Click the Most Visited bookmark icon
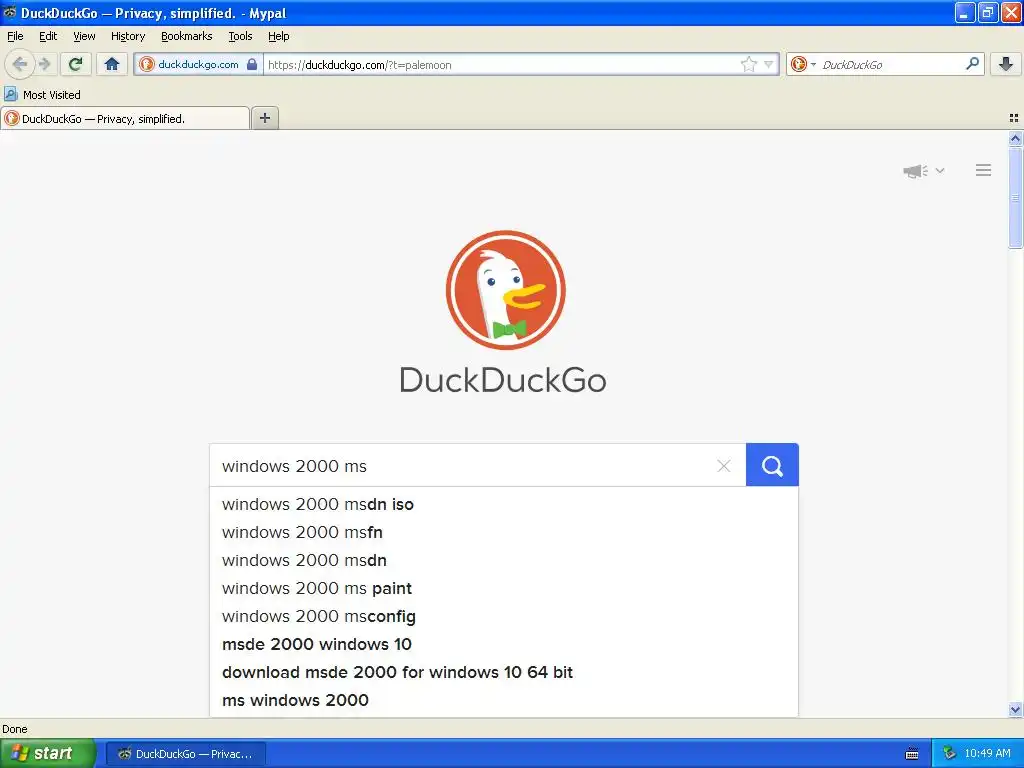This screenshot has width=1024, height=768. click(10, 95)
